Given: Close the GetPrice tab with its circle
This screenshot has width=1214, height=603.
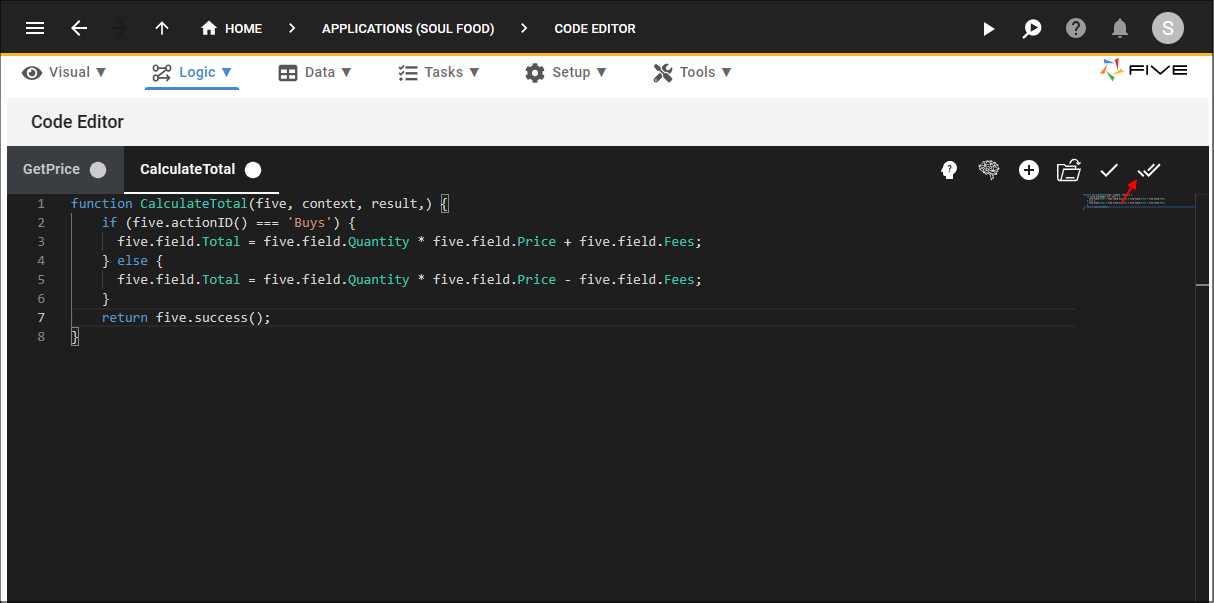Looking at the screenshot, I should tap(98, 170).
